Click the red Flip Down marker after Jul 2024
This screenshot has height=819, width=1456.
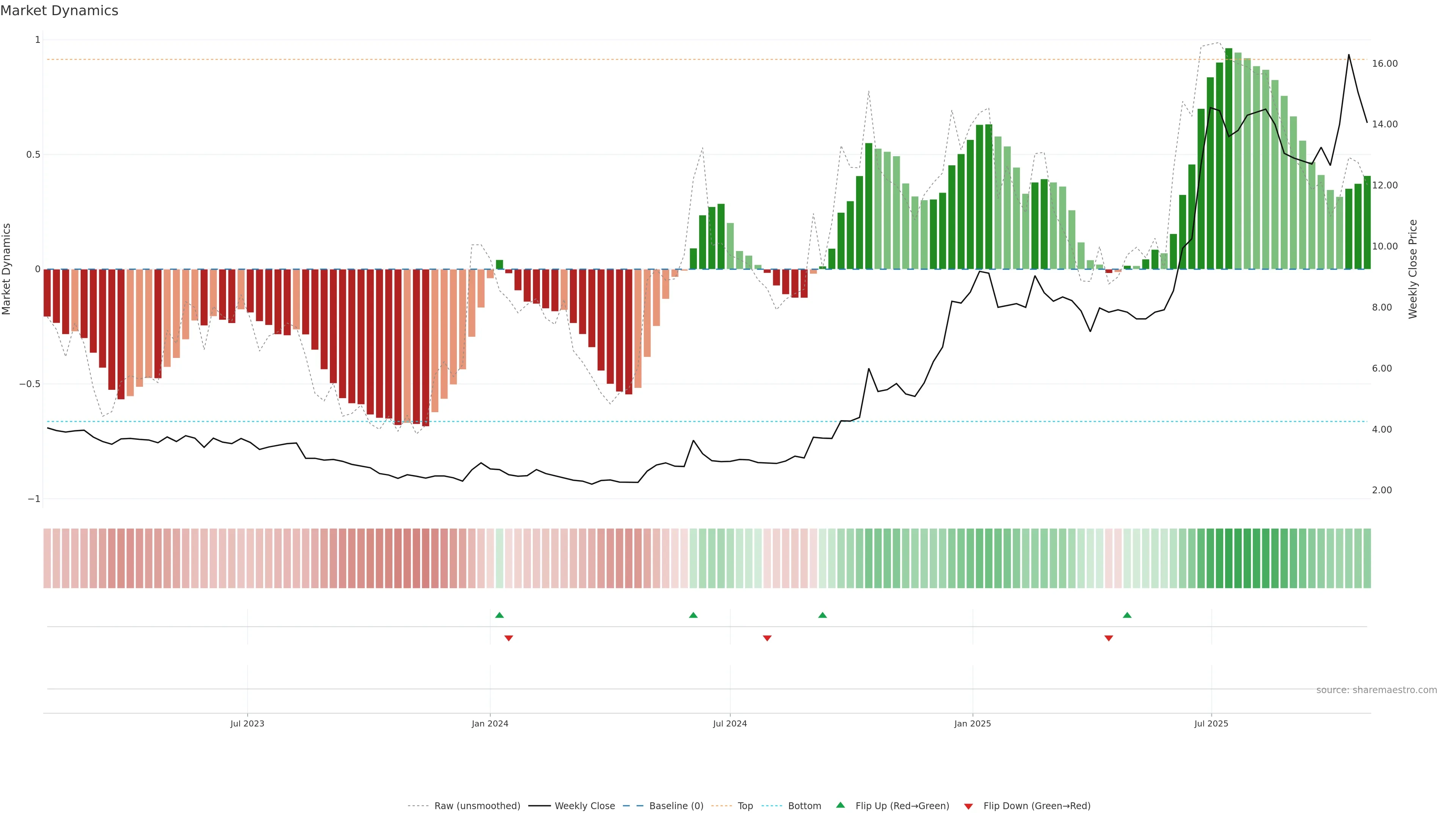[767, 638]
